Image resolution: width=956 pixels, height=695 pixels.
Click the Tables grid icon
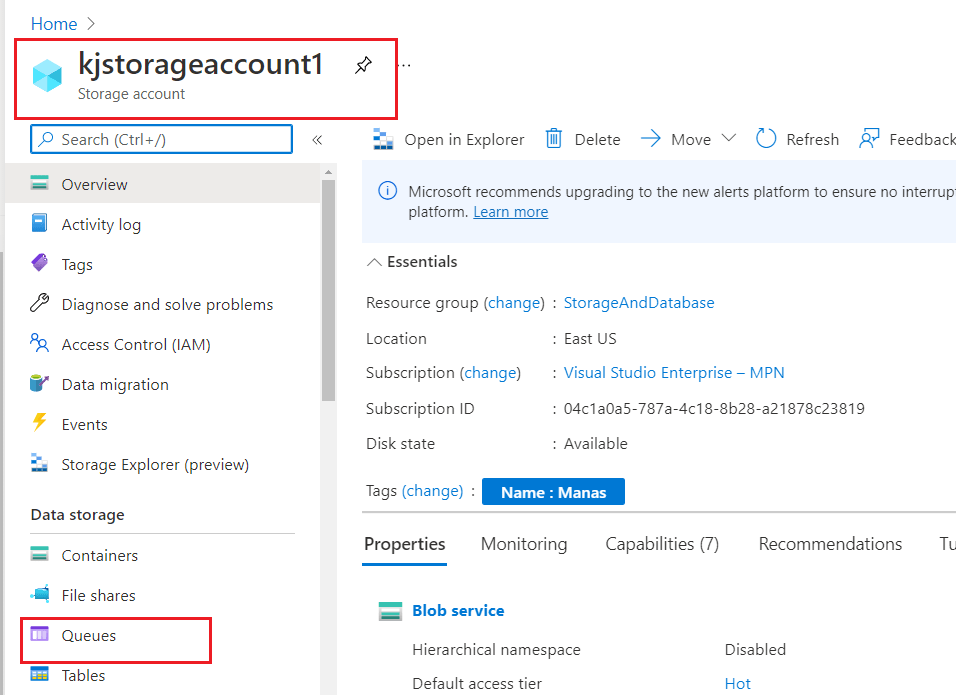coord(40,674)
